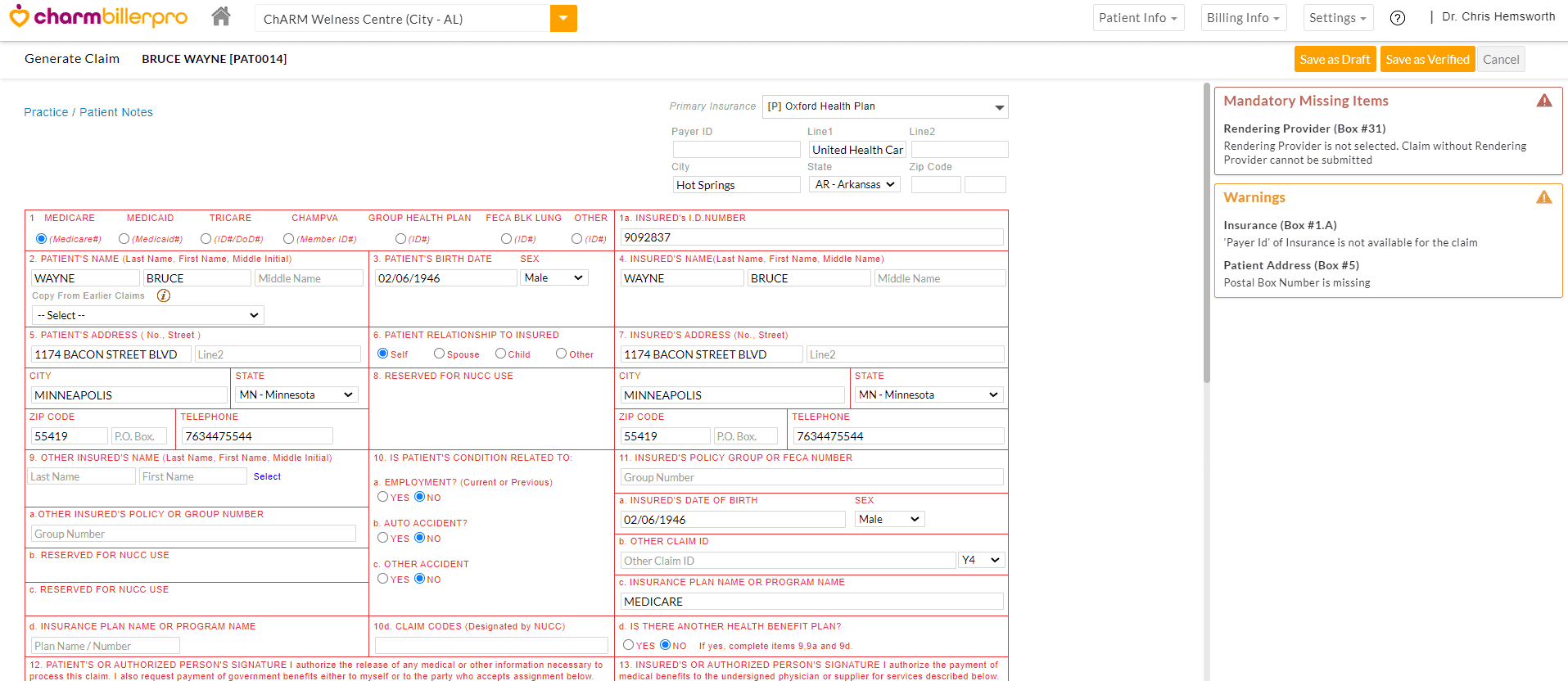1568x681 pixels.
Task: Open the Patient Notes link
Action: [x=116, y=112]
